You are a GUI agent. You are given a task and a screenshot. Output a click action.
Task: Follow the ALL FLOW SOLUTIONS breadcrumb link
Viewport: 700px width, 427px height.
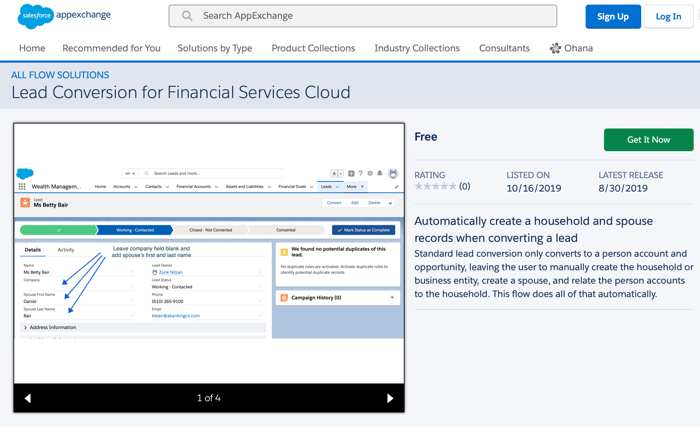[x=59, y=75]
